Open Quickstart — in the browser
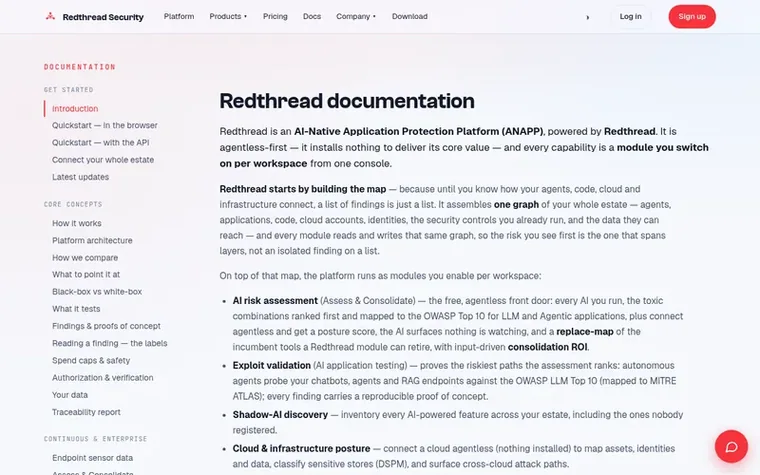The image size is (760, 475). point(105,126)
